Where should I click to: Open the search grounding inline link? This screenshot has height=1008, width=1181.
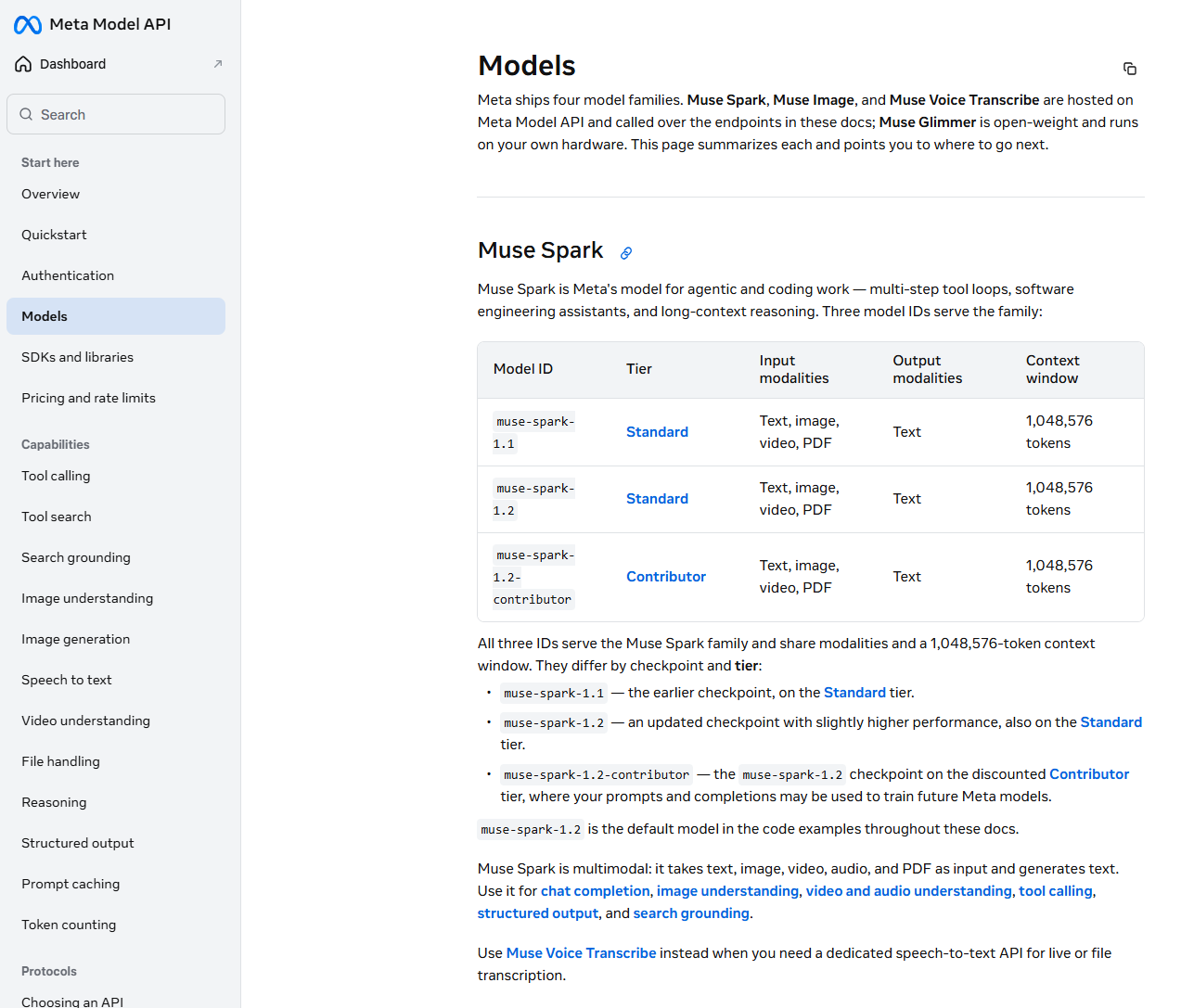coord(691,913)
